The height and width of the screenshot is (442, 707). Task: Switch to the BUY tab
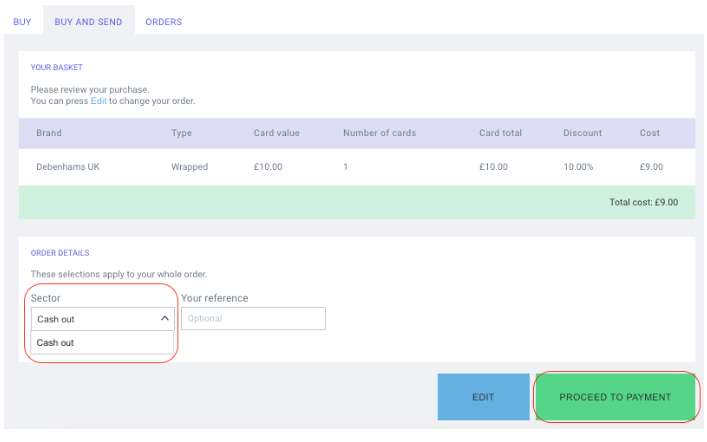coord(22,22)
